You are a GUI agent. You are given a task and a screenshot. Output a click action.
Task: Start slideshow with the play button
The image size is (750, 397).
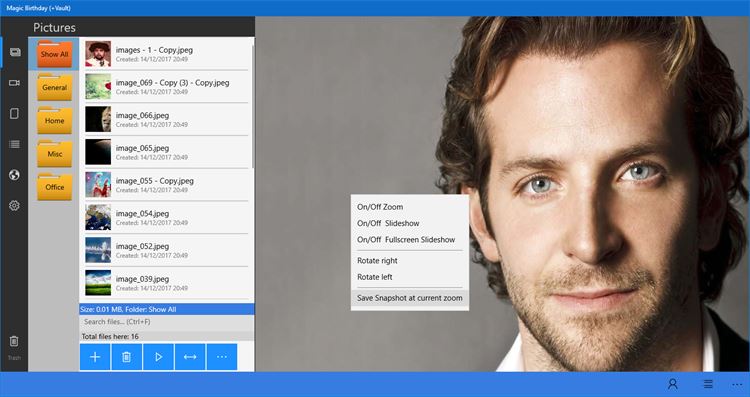(158, 357)
